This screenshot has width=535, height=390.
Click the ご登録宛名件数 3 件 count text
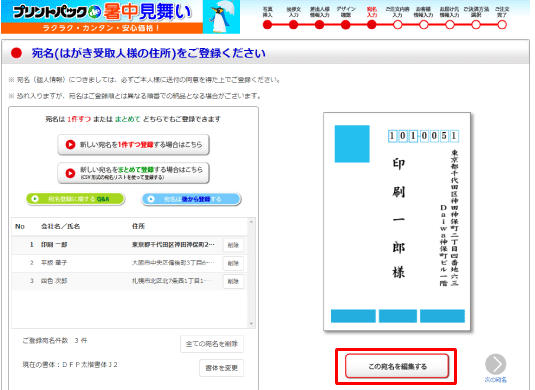click(55, 341)
